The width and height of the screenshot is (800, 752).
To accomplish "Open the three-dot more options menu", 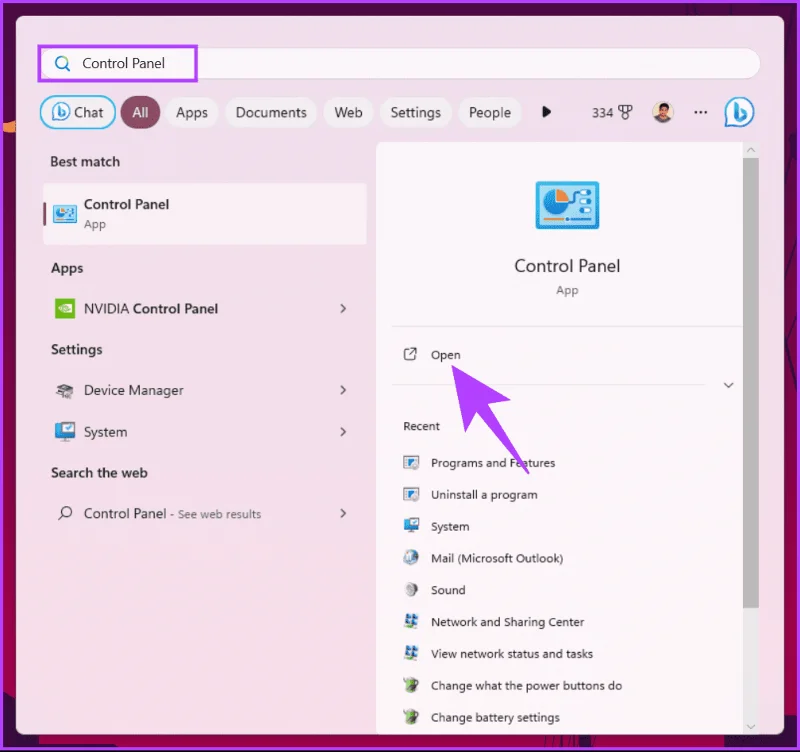I will [701, 112].
